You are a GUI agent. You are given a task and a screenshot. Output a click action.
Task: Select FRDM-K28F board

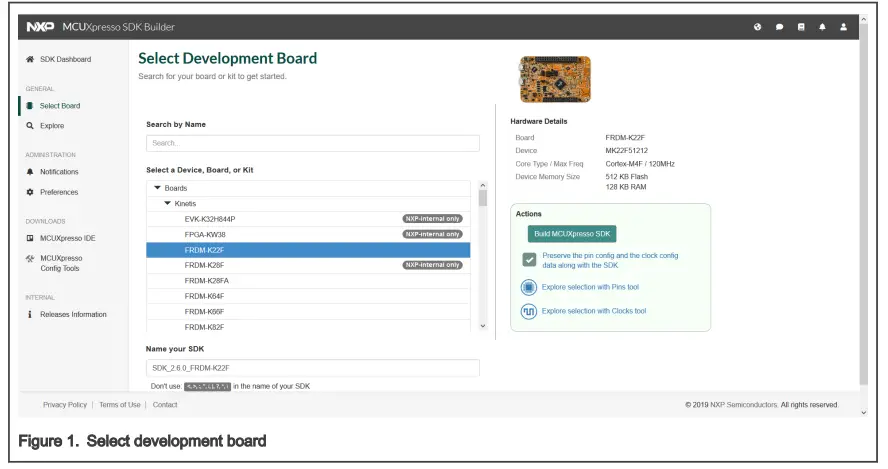[308, 265]
